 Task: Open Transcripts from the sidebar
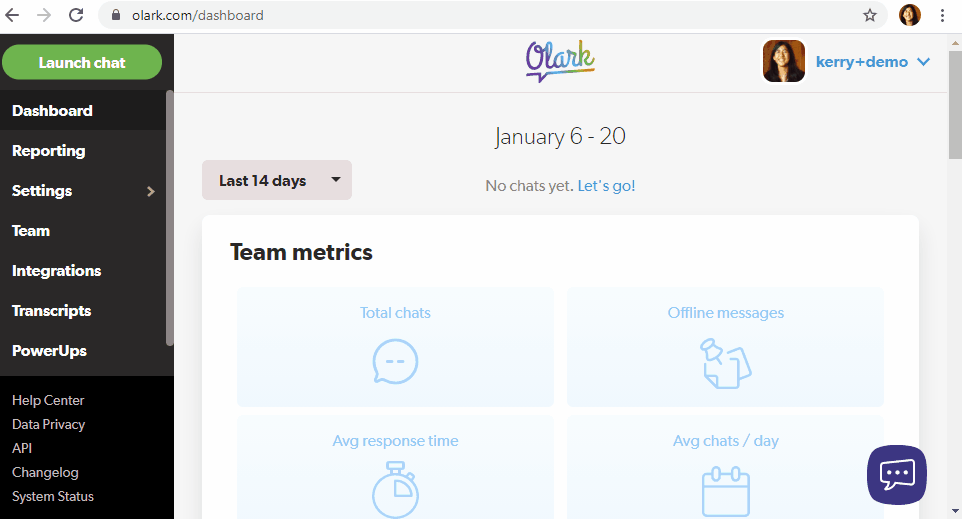(x=51, y=311)
